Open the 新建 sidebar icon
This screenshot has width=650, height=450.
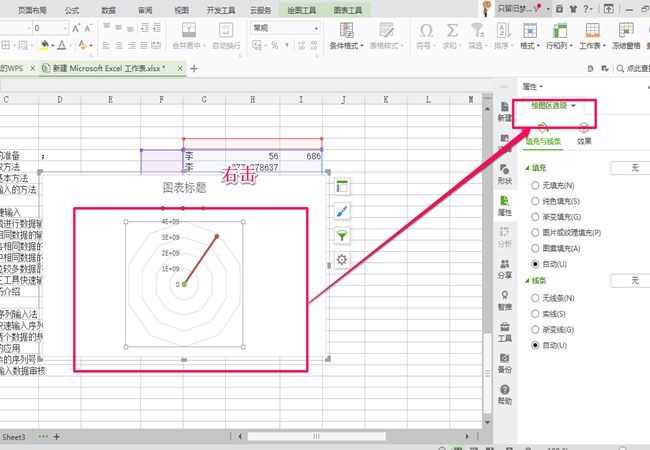[x=504, y=112]
